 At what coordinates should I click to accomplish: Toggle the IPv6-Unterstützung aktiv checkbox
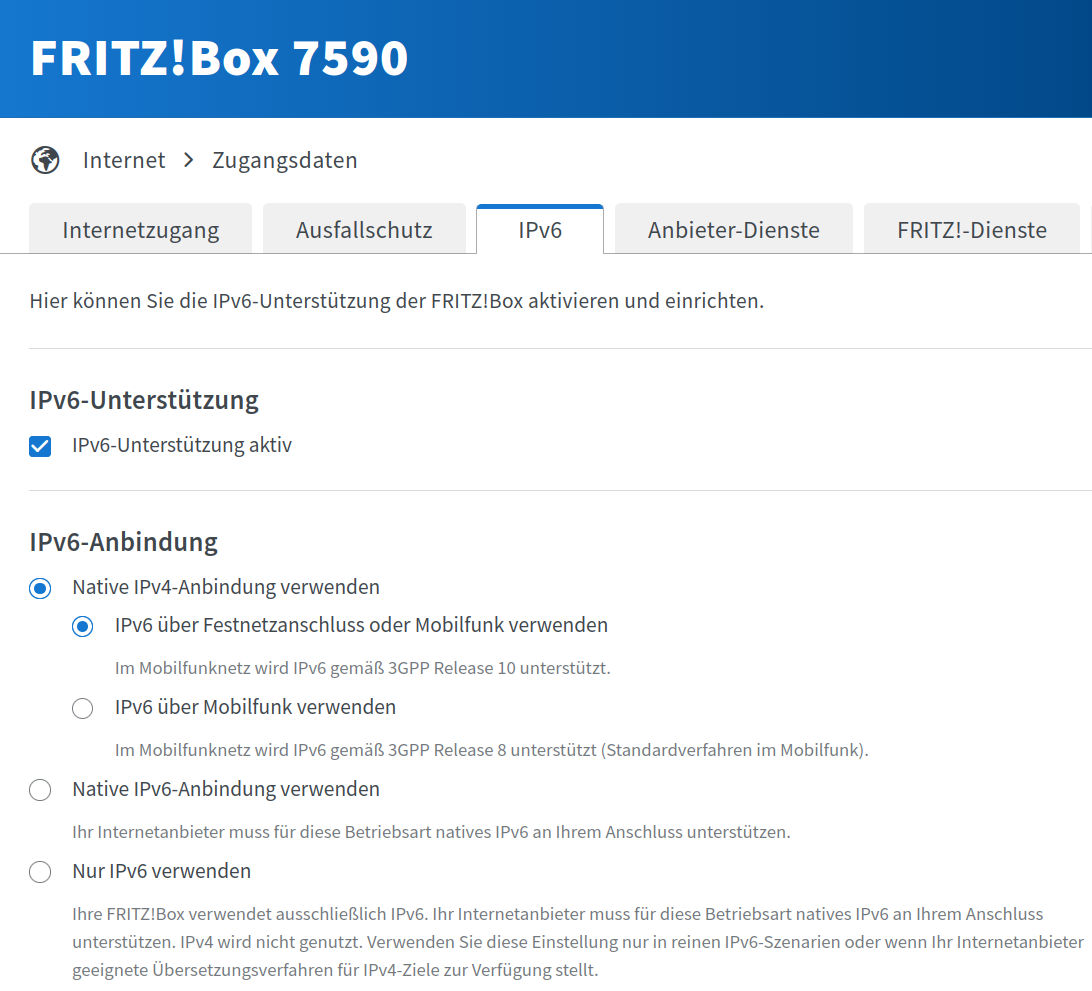tap(40, 446)
